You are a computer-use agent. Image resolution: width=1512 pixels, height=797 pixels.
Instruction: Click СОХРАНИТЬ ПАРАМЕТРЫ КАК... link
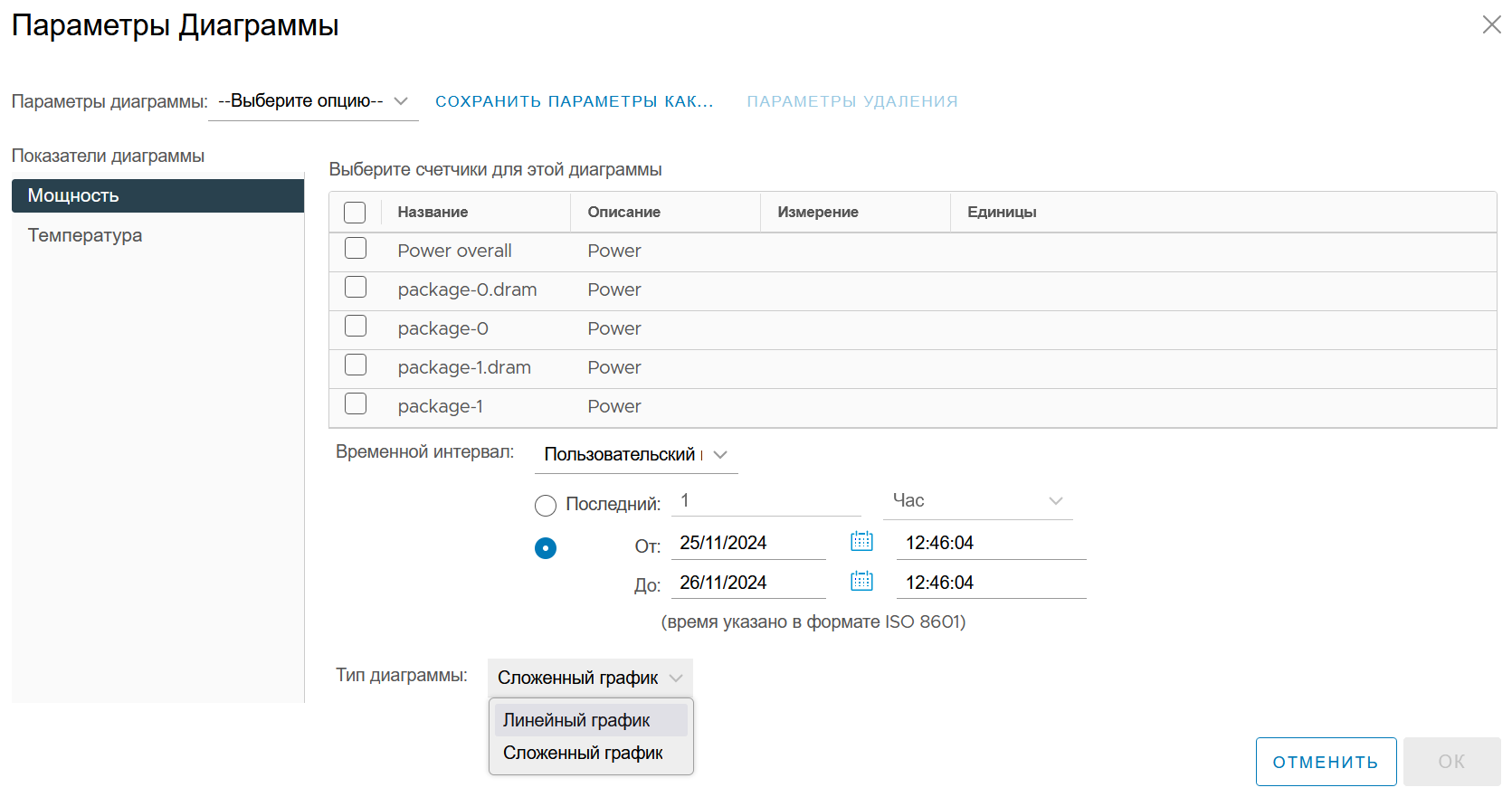(575, 101)
